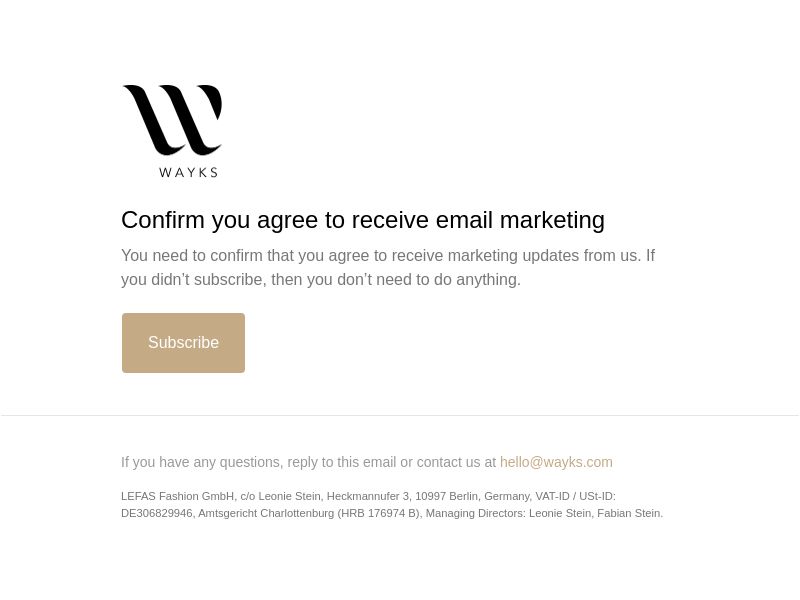The height and width of the screenshot is (600, 800).
Task: Click the 'Managing Directors:' label
Action: [476, 513]
